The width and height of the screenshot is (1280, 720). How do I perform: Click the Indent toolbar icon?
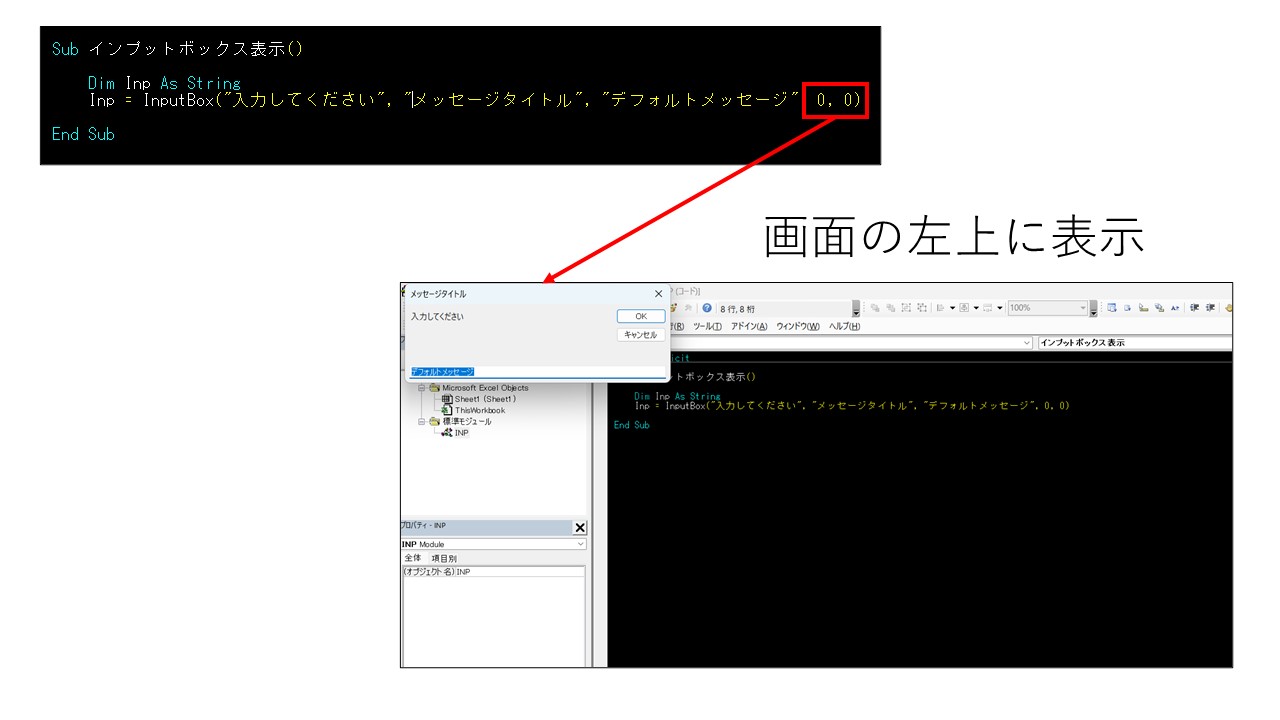coord(1194,308)
